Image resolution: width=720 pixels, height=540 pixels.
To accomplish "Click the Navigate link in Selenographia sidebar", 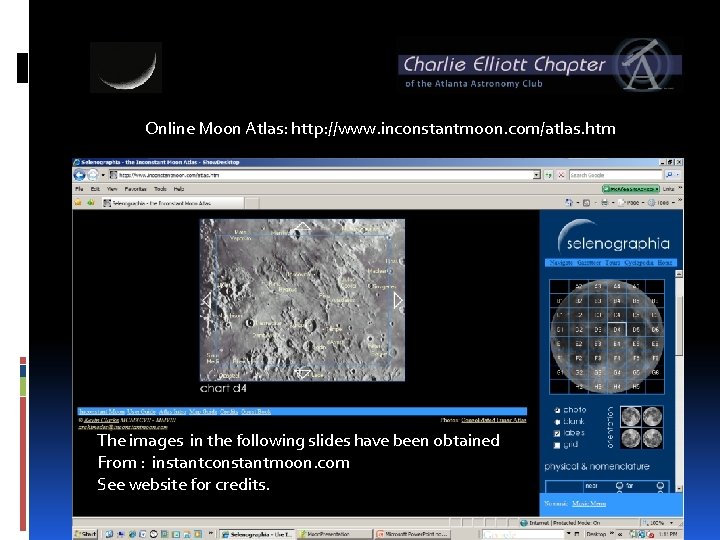I will pyautogui.click(x=561, y=263).
